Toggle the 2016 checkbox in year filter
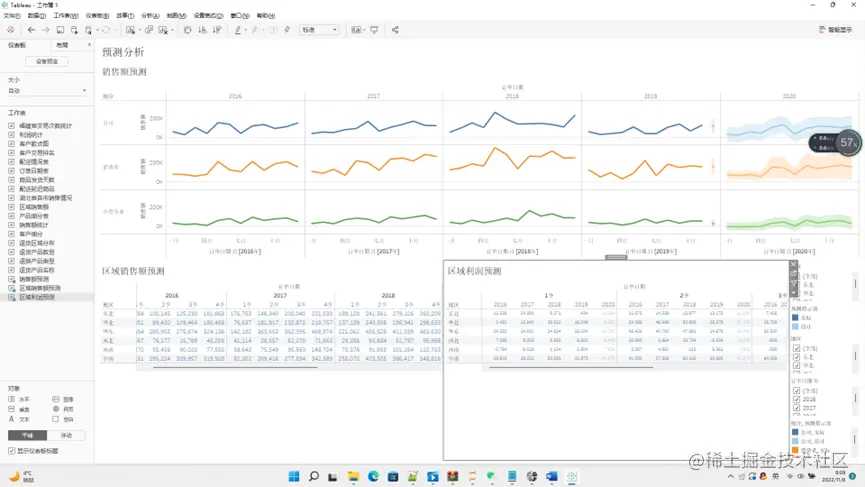 tap(796, 399)
